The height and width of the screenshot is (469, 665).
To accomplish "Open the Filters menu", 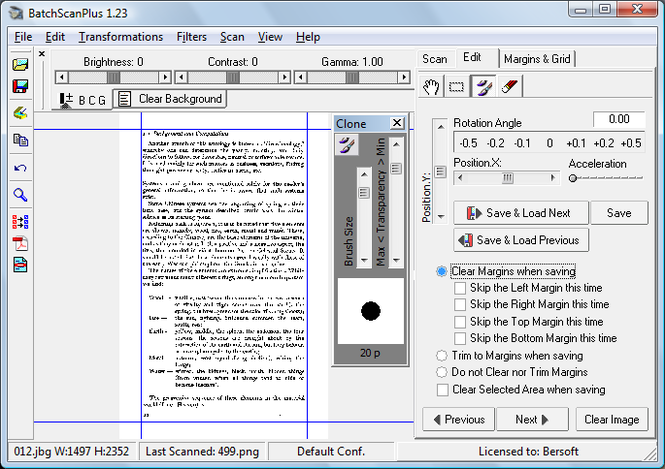I will click(191, 37).
